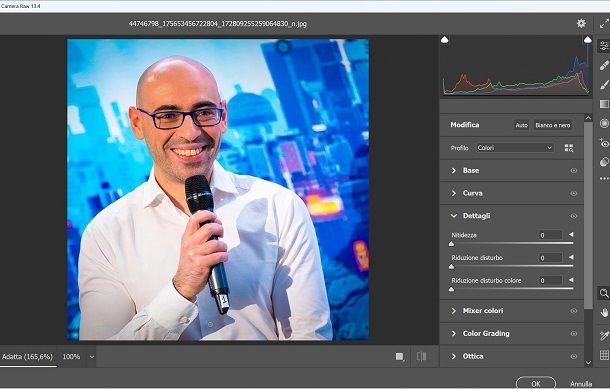This screenshot has width=610, height=389.
Task: Click the 100% zoom option
Action: click(71, 356)
